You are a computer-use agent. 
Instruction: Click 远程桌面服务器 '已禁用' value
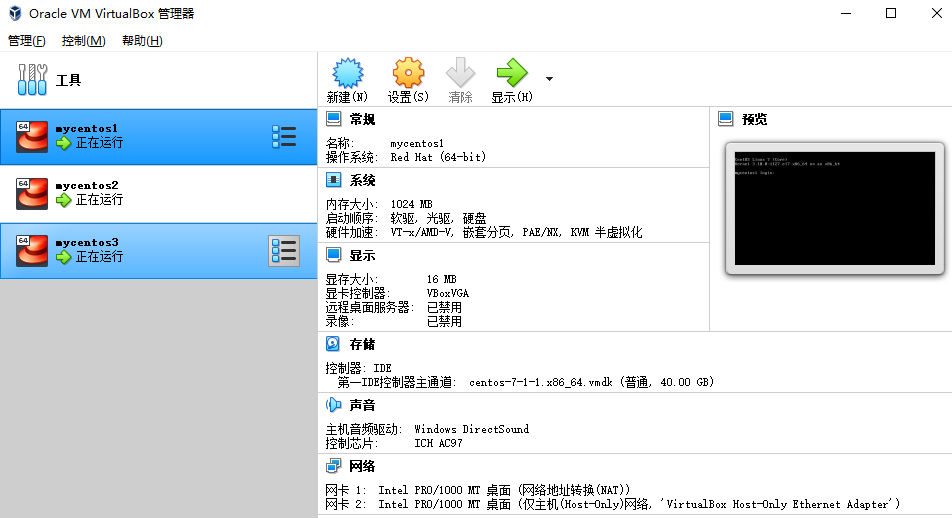tap(444, 307)
